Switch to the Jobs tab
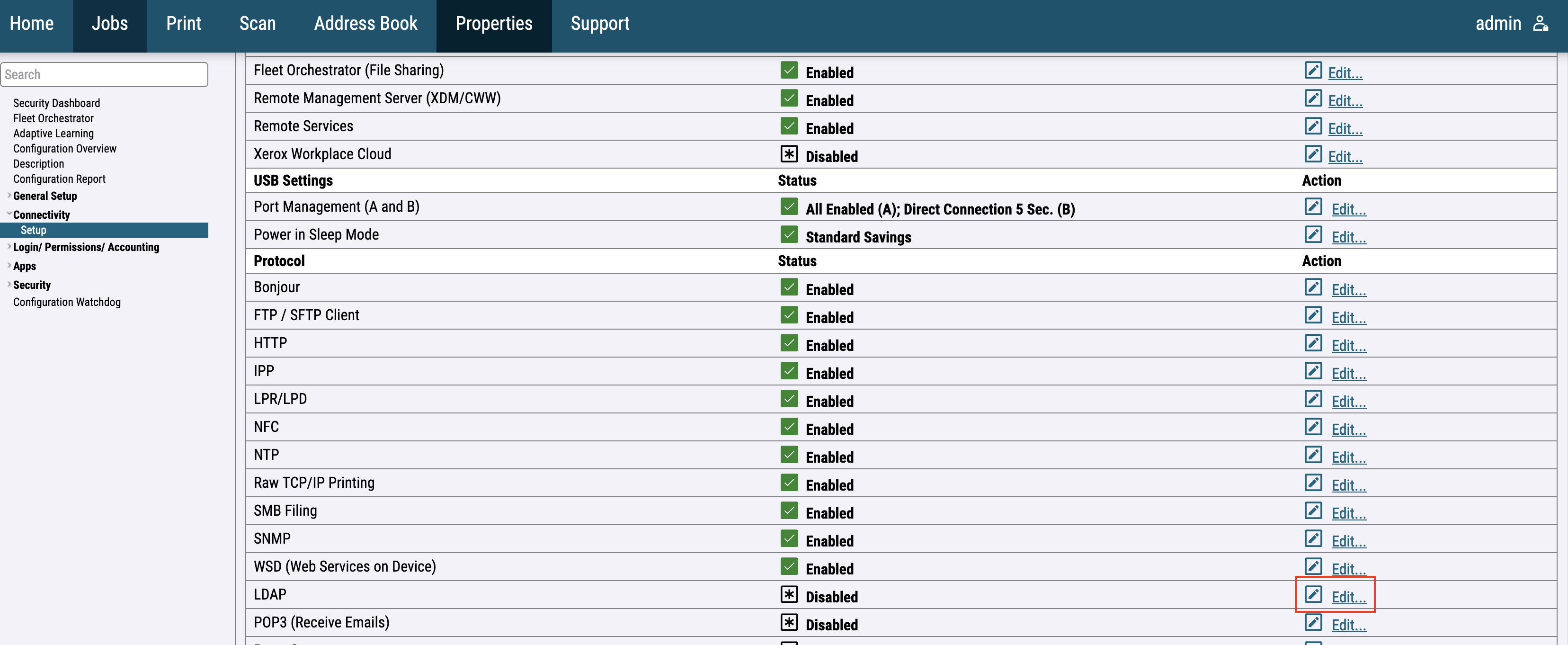This screenshot has width=1568, height=645. 109,24
